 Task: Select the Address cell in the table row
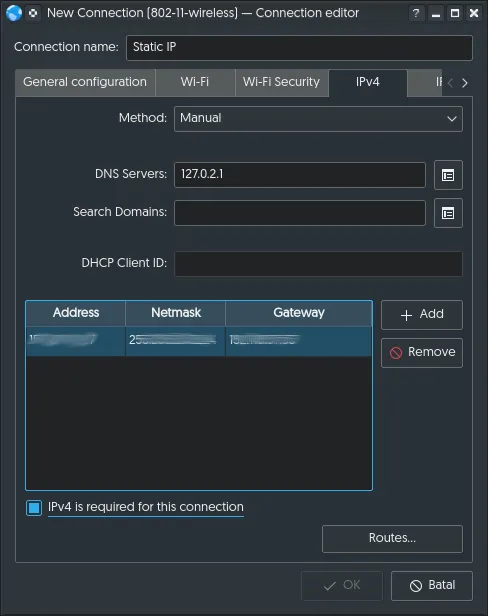tap(75, 341)
